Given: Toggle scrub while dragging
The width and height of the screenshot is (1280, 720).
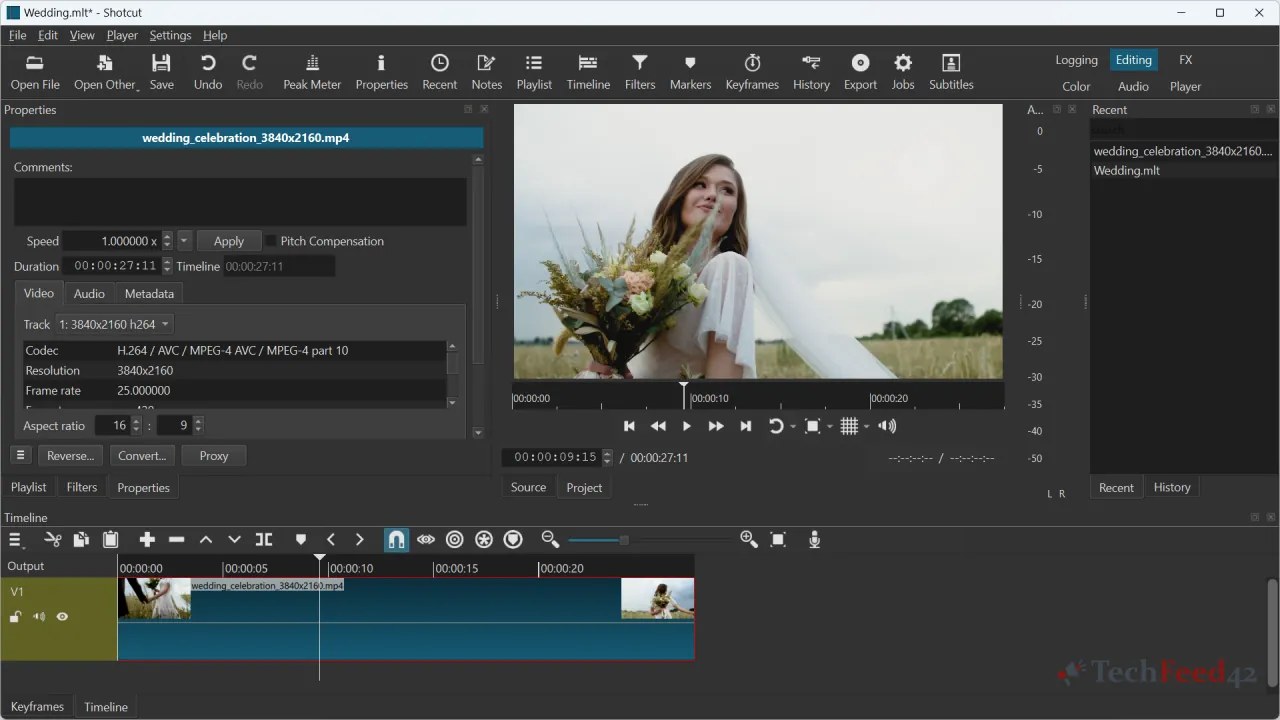Looking at the screenshot, I should coord(426,540).
